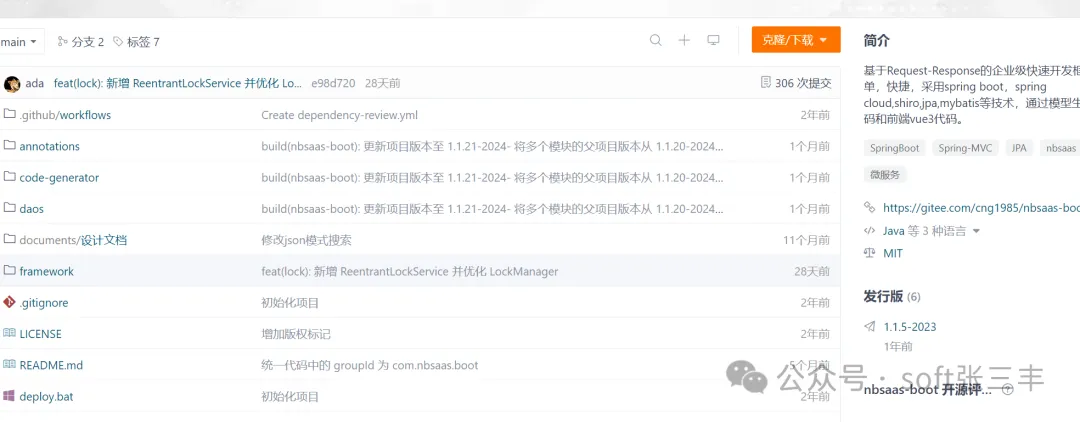Click the repository search magnifier icon
Image resolution: width=1080 pixels, height=422 pixels.
(656, 40)
